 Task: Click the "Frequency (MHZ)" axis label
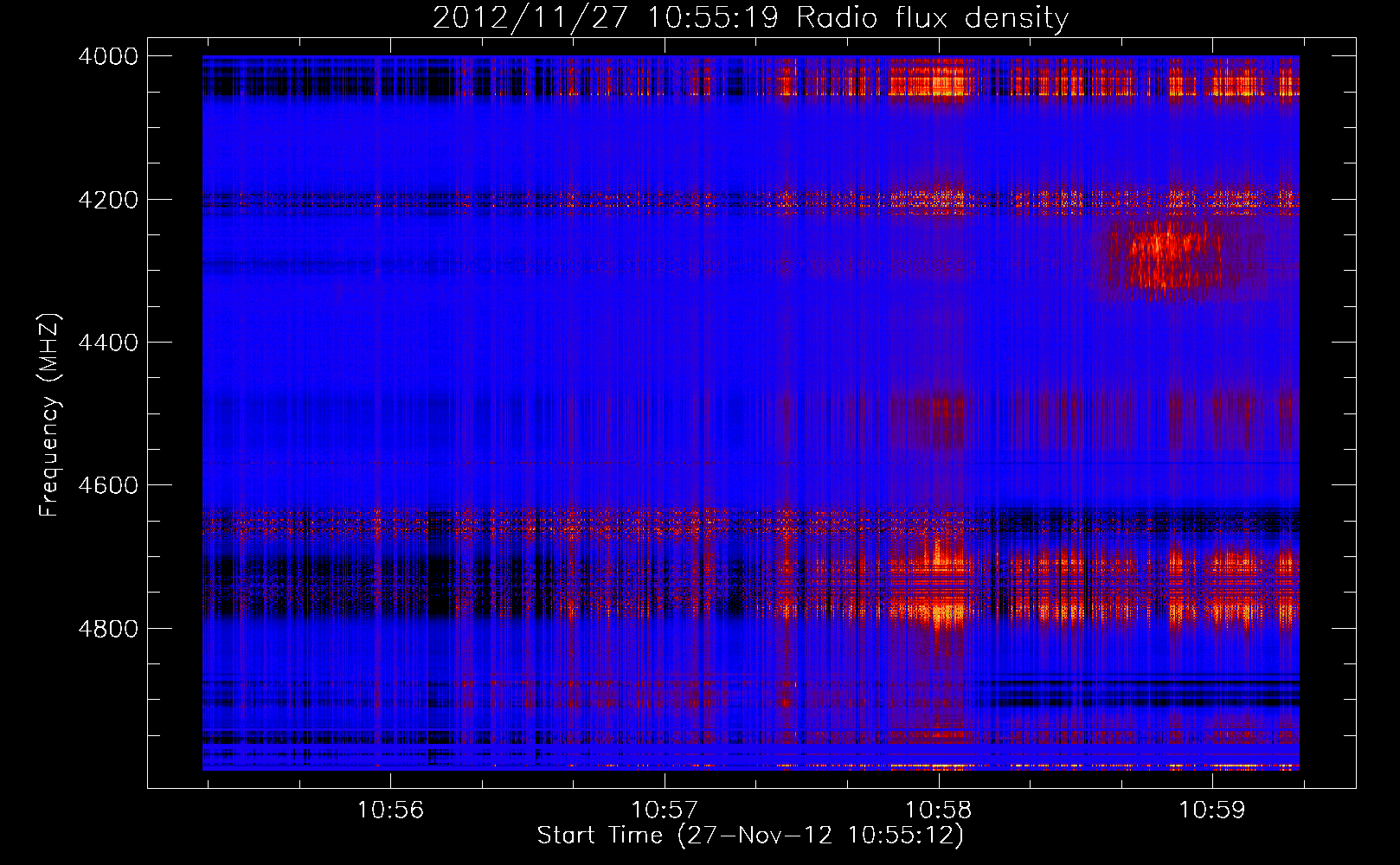click(x=49, y=415)
